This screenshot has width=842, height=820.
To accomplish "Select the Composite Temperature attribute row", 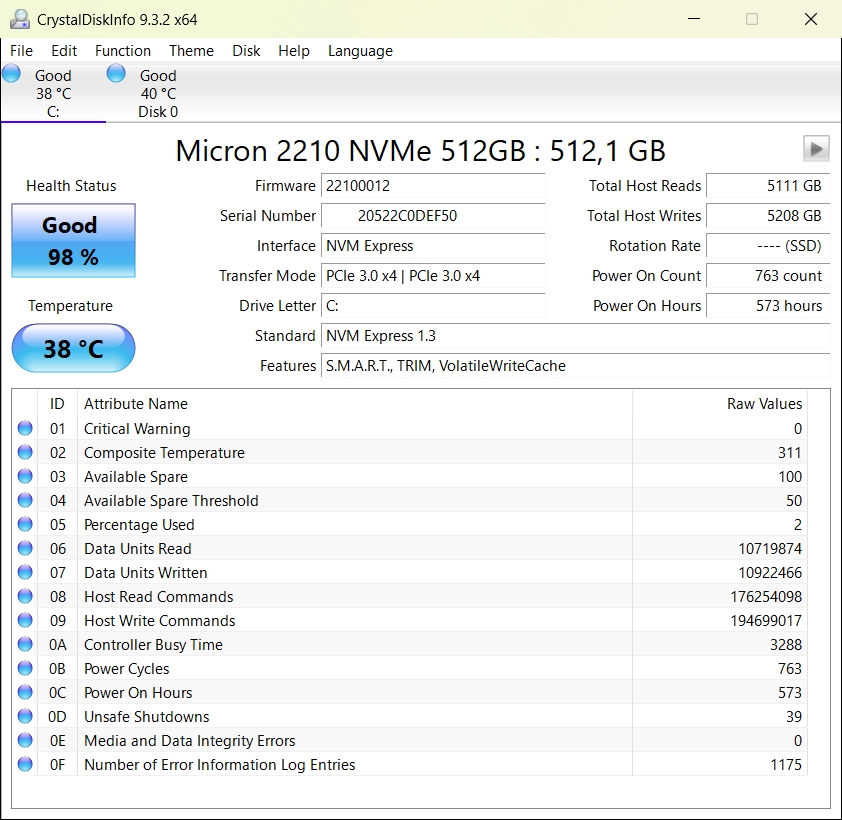I will 164,453.
